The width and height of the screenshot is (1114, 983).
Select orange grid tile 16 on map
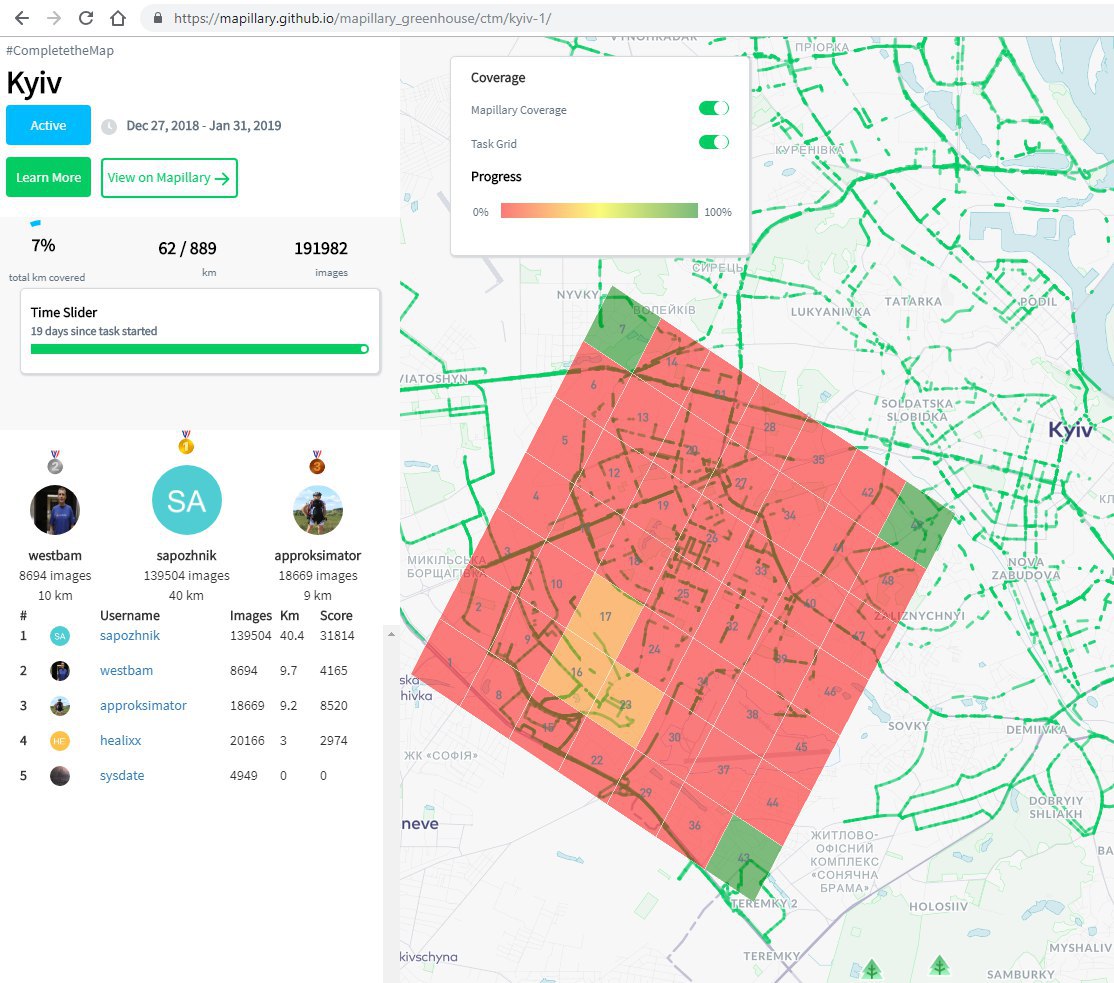pyautogui.click(x=577, y=671)
